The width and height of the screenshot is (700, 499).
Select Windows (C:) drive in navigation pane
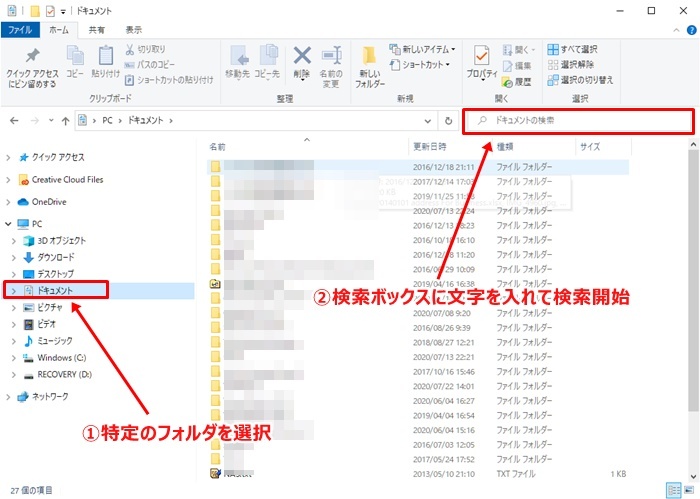click(x=68, y=357)
